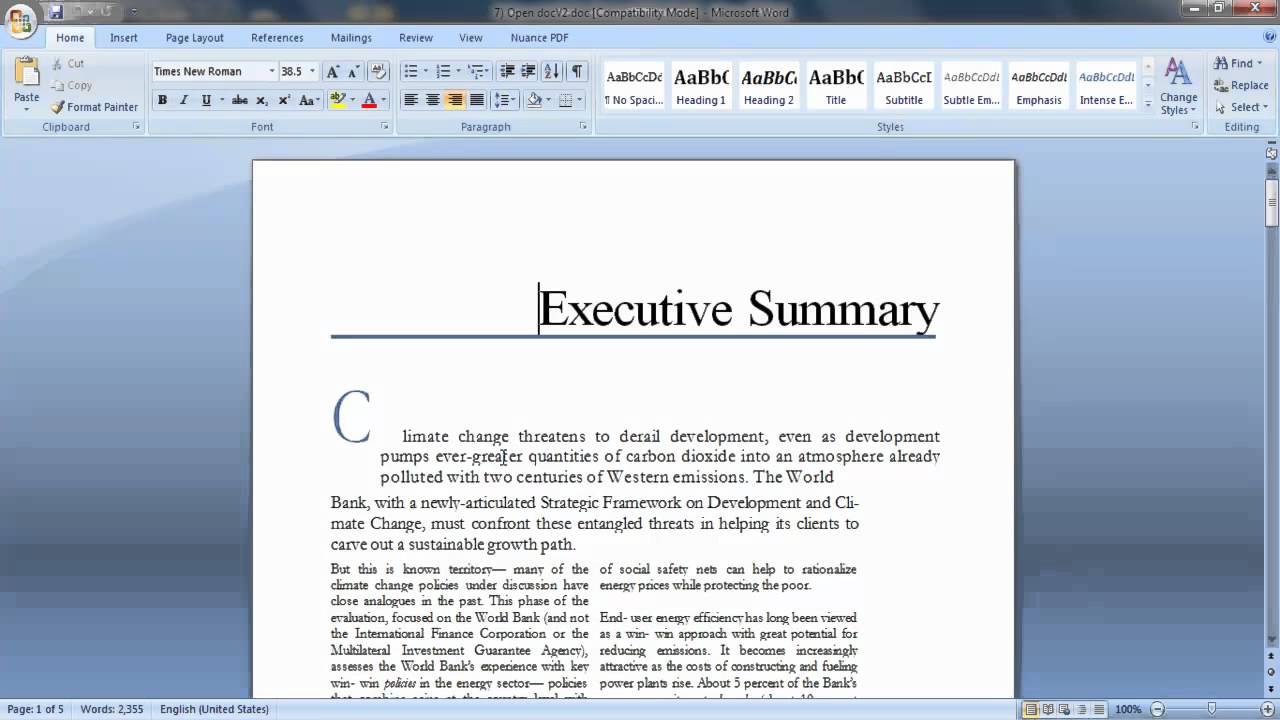Toggle Align Text Right
Image resolution: width=1280 pixels, height=720 pixels.
(454, 100)
